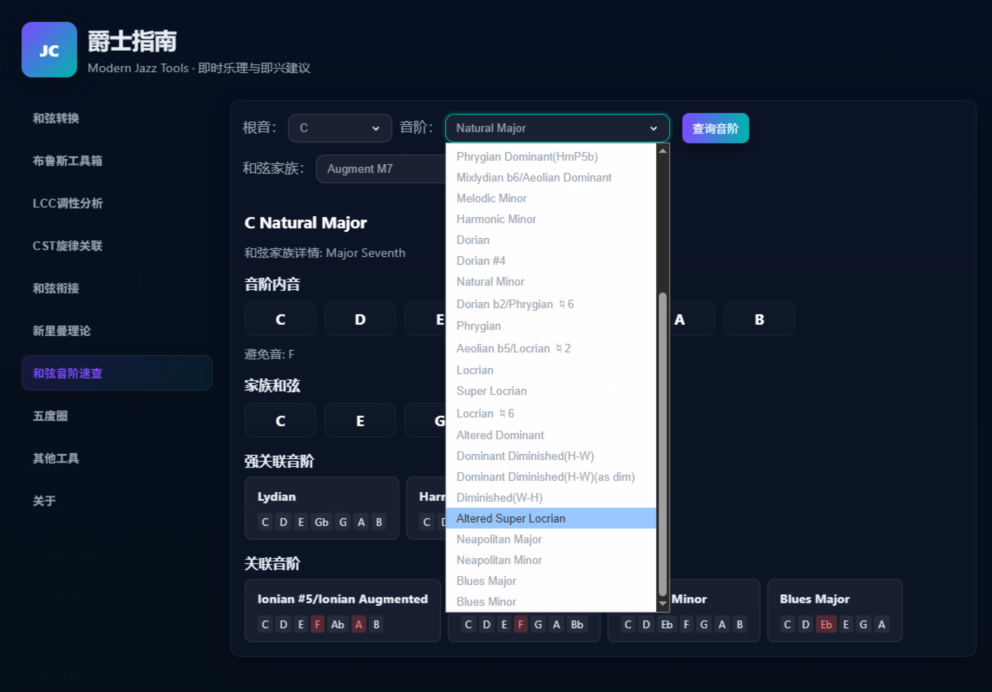Choose the Locrian ♮6 option
992x692 pixels.
point(550,413)
